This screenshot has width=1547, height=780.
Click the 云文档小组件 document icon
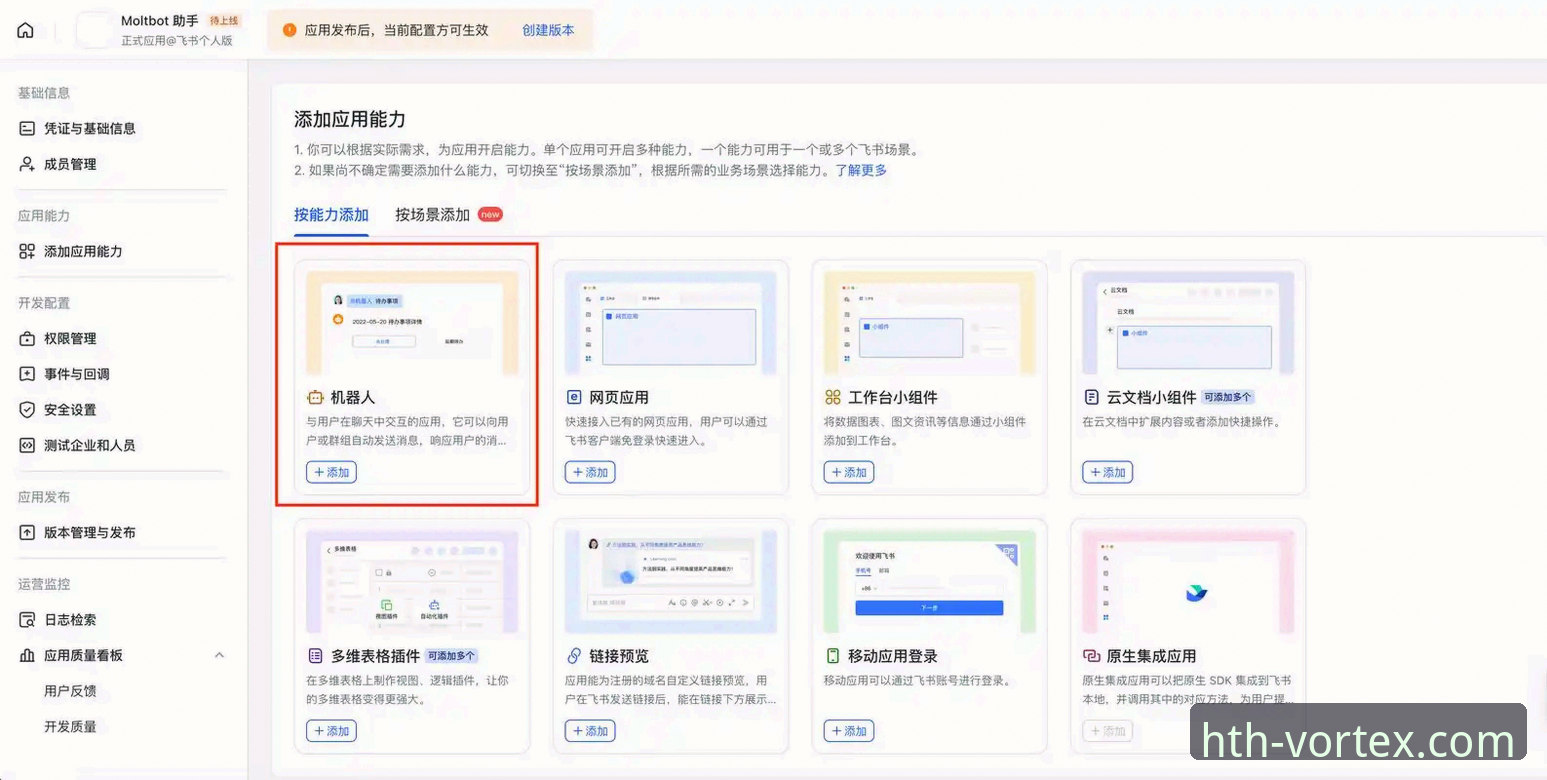coord(1091,397)
